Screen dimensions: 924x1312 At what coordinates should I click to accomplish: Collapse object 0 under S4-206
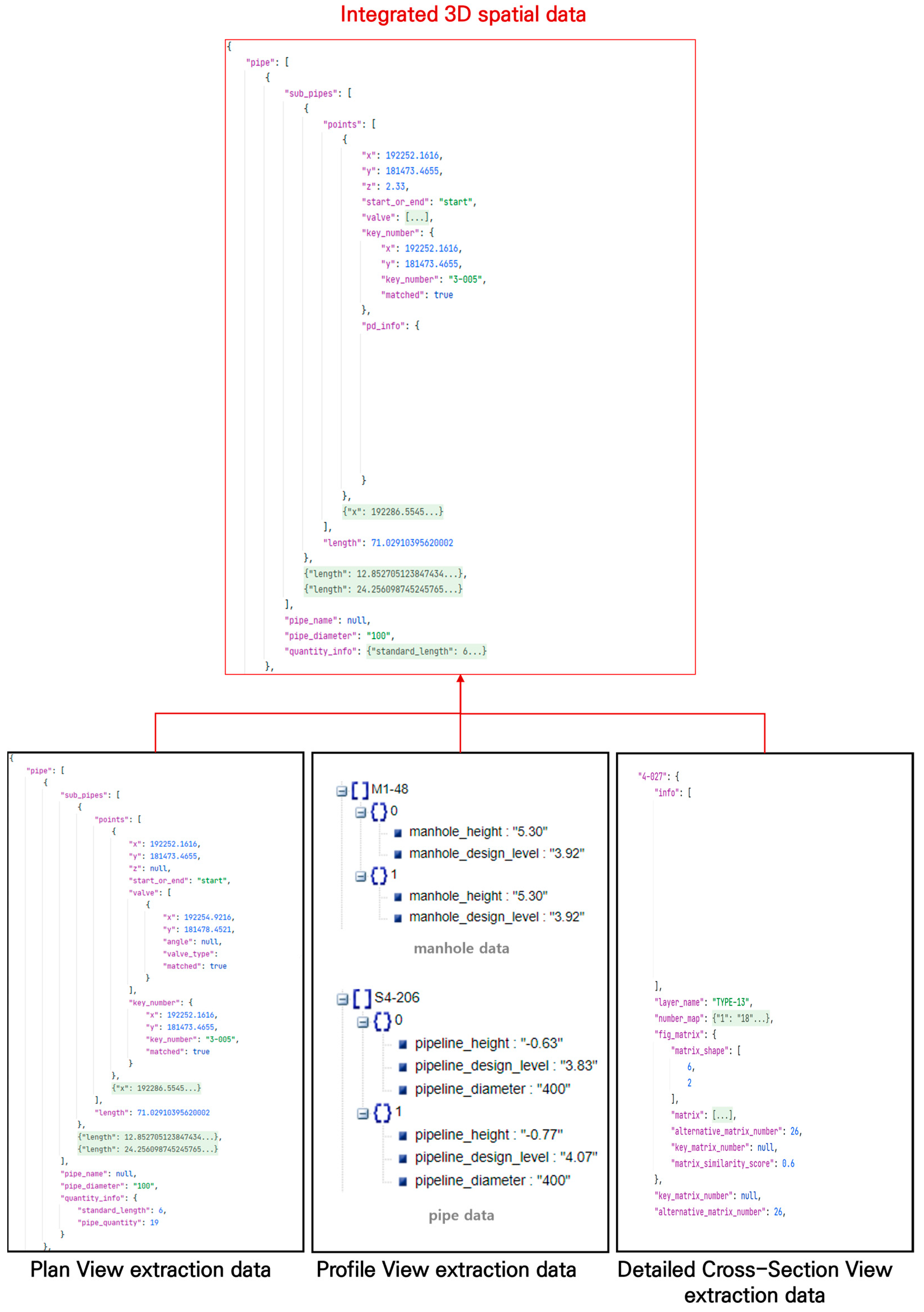click(363, 1022)
